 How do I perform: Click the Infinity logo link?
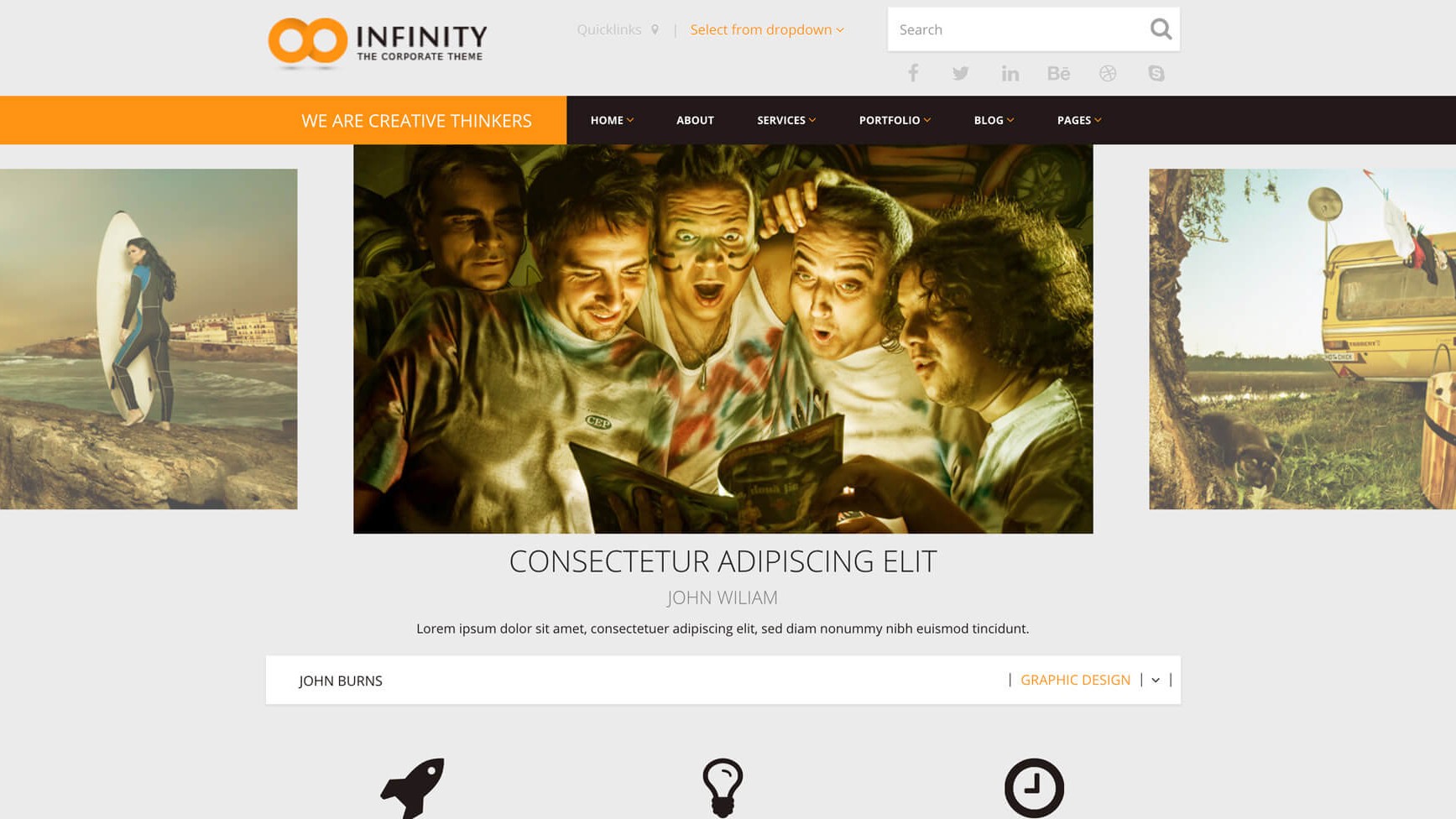click(378, 42)
